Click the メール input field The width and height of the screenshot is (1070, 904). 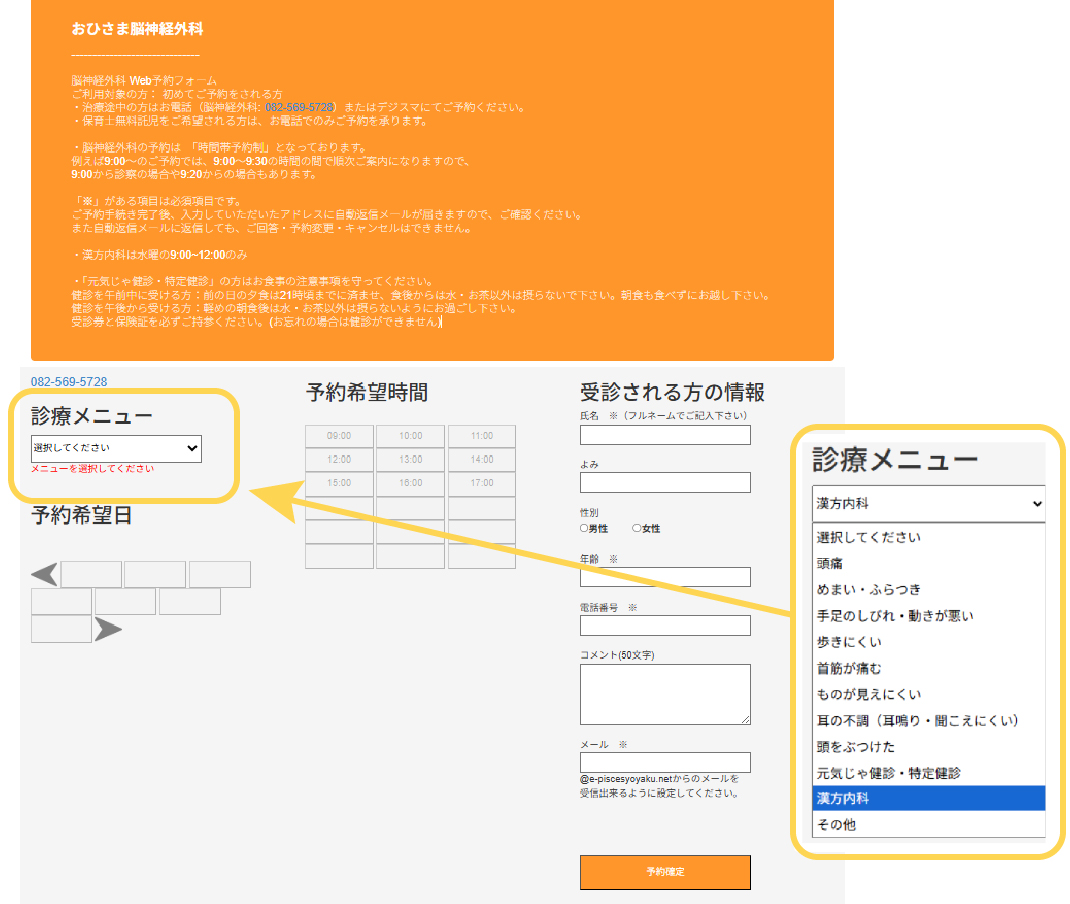tap(664, 762)
